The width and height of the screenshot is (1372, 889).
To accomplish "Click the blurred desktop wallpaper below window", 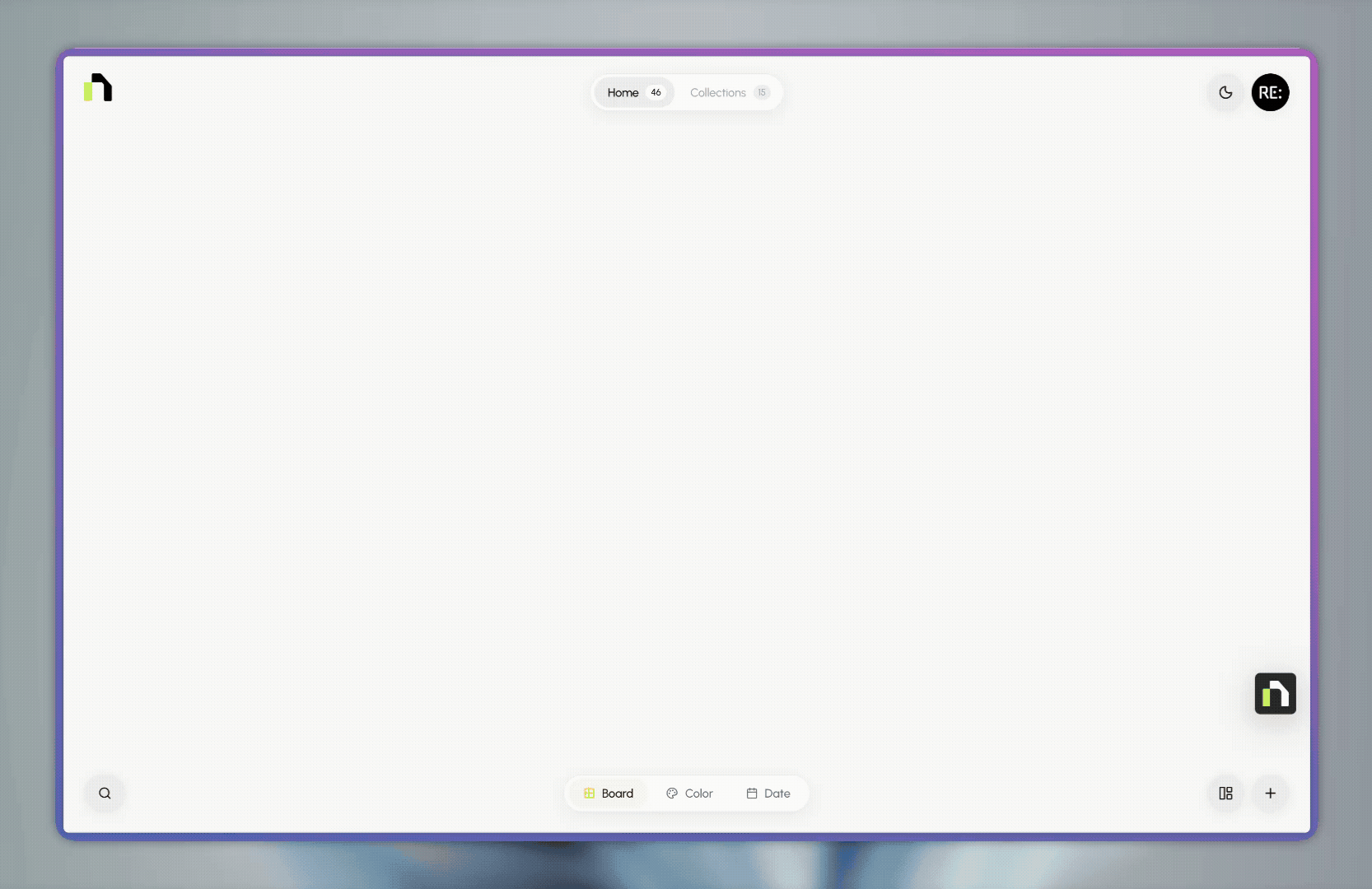I will click(x=686, y=864).
